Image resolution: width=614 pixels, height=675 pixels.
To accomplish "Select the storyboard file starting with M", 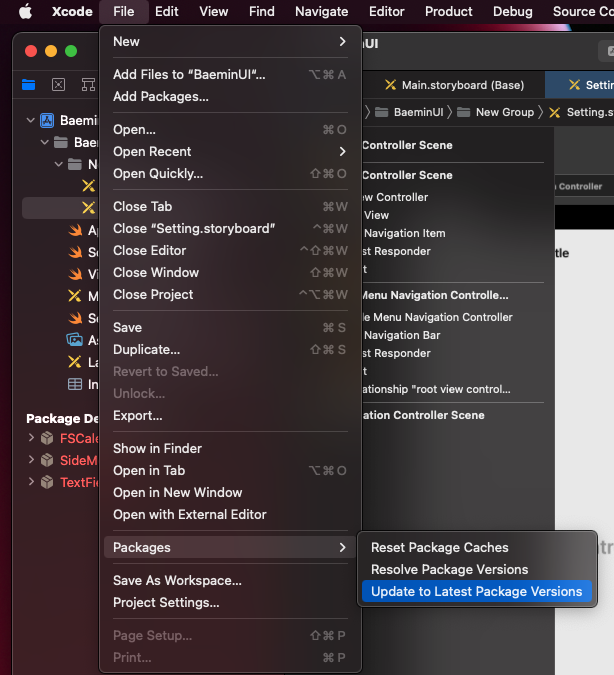I will (x=74, y=296).
